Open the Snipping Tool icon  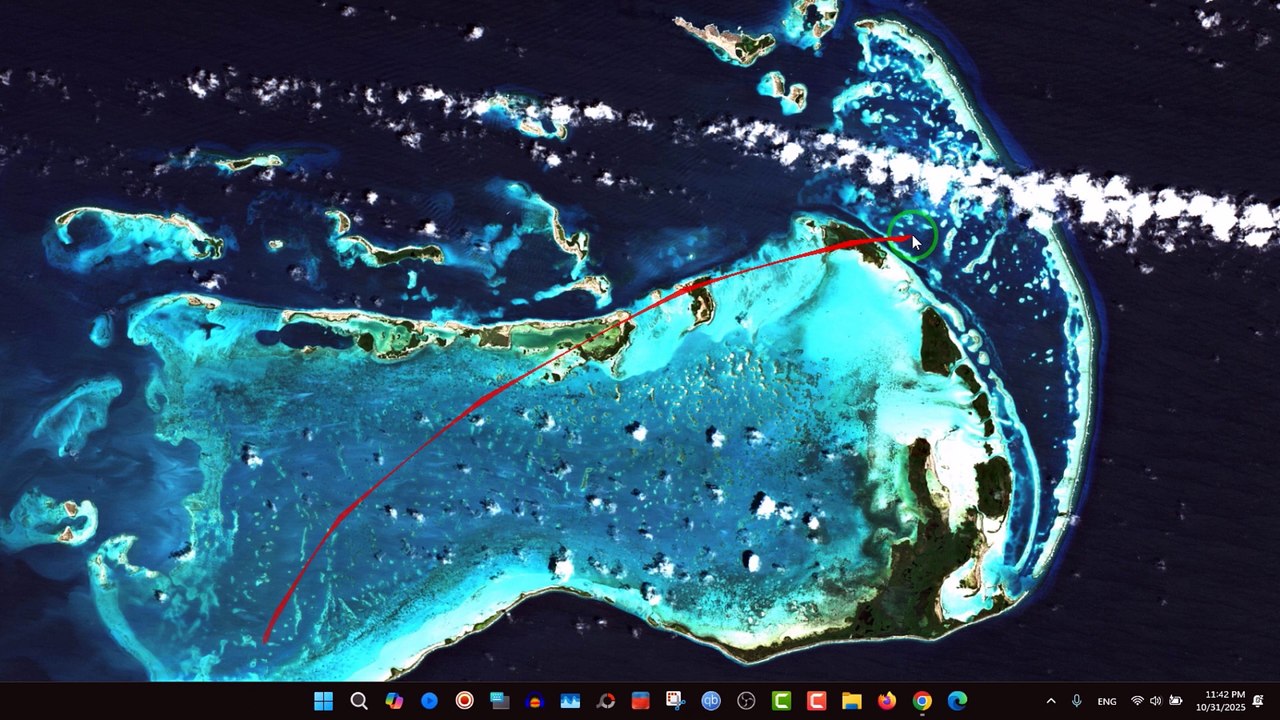coord(675,701)
